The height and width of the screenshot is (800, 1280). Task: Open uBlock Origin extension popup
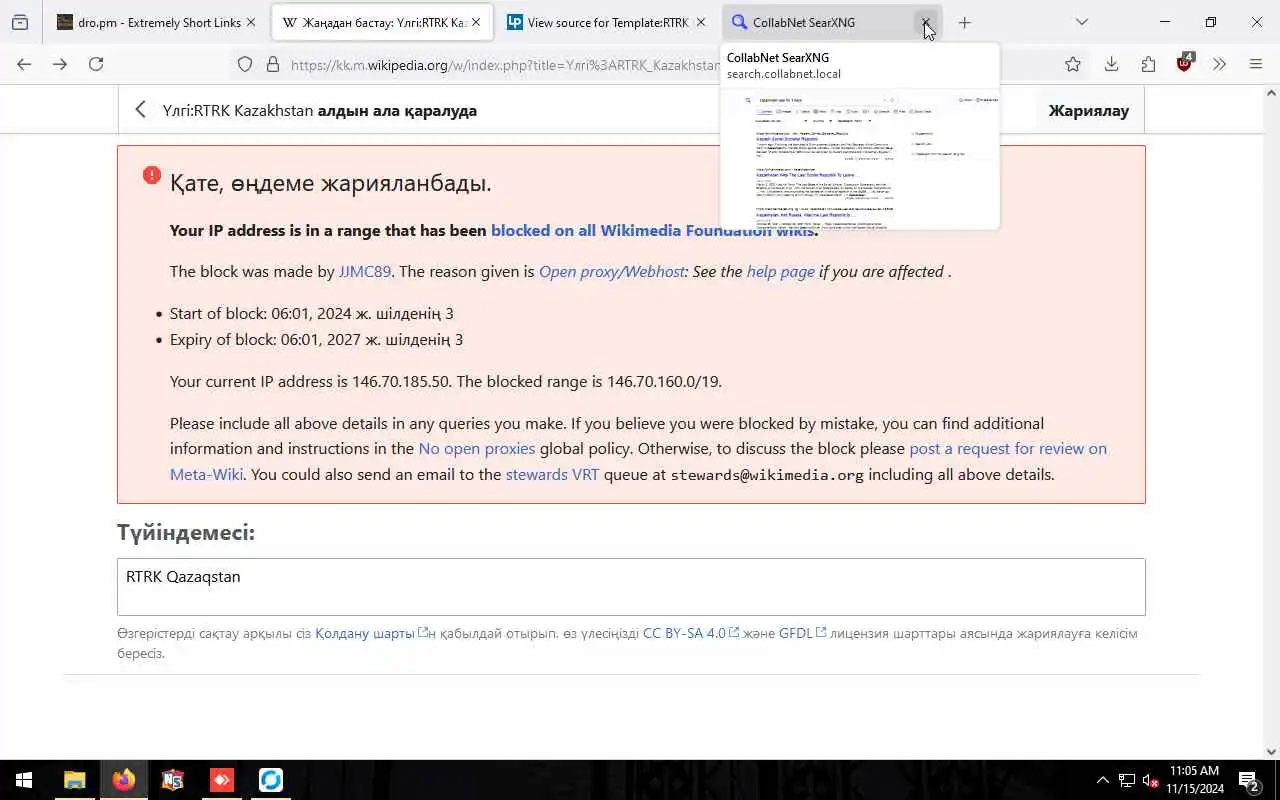coord(1185,64)
